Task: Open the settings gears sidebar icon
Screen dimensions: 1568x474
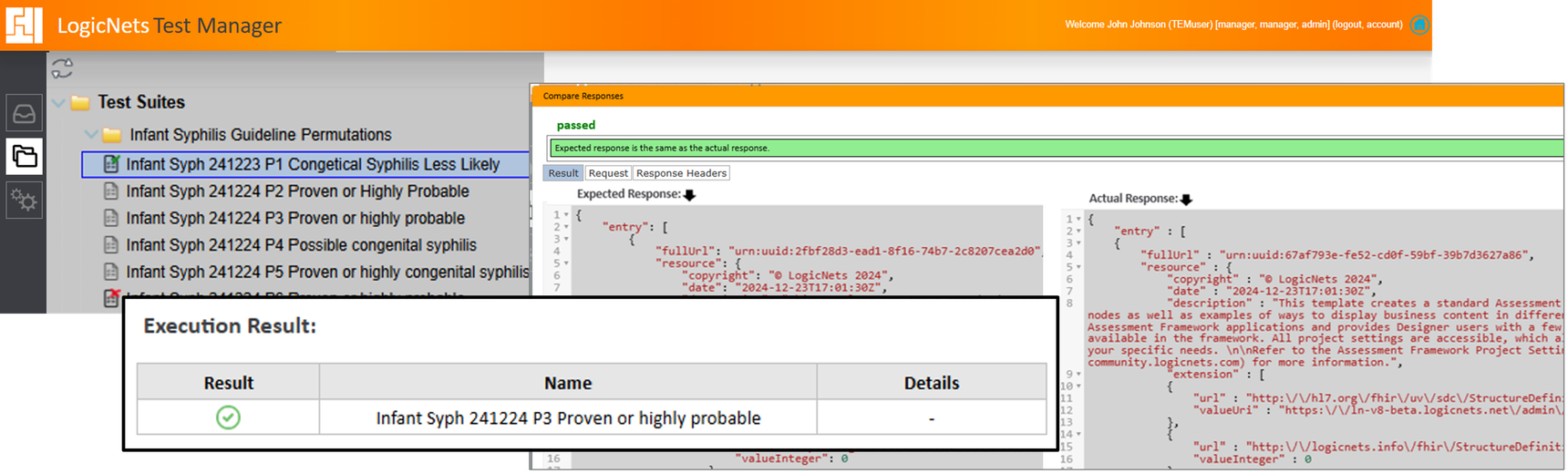Action: point(25,199)
